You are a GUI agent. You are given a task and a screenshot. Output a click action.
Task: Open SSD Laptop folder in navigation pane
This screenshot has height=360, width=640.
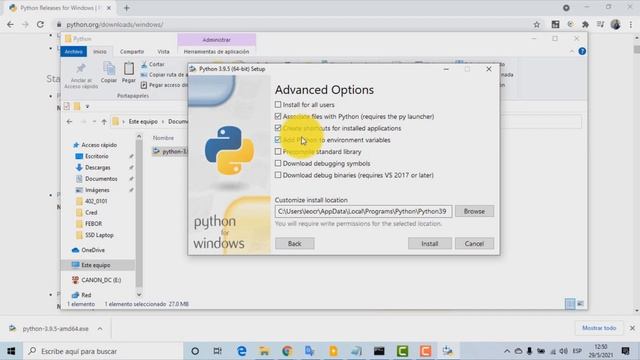[99, 235]
